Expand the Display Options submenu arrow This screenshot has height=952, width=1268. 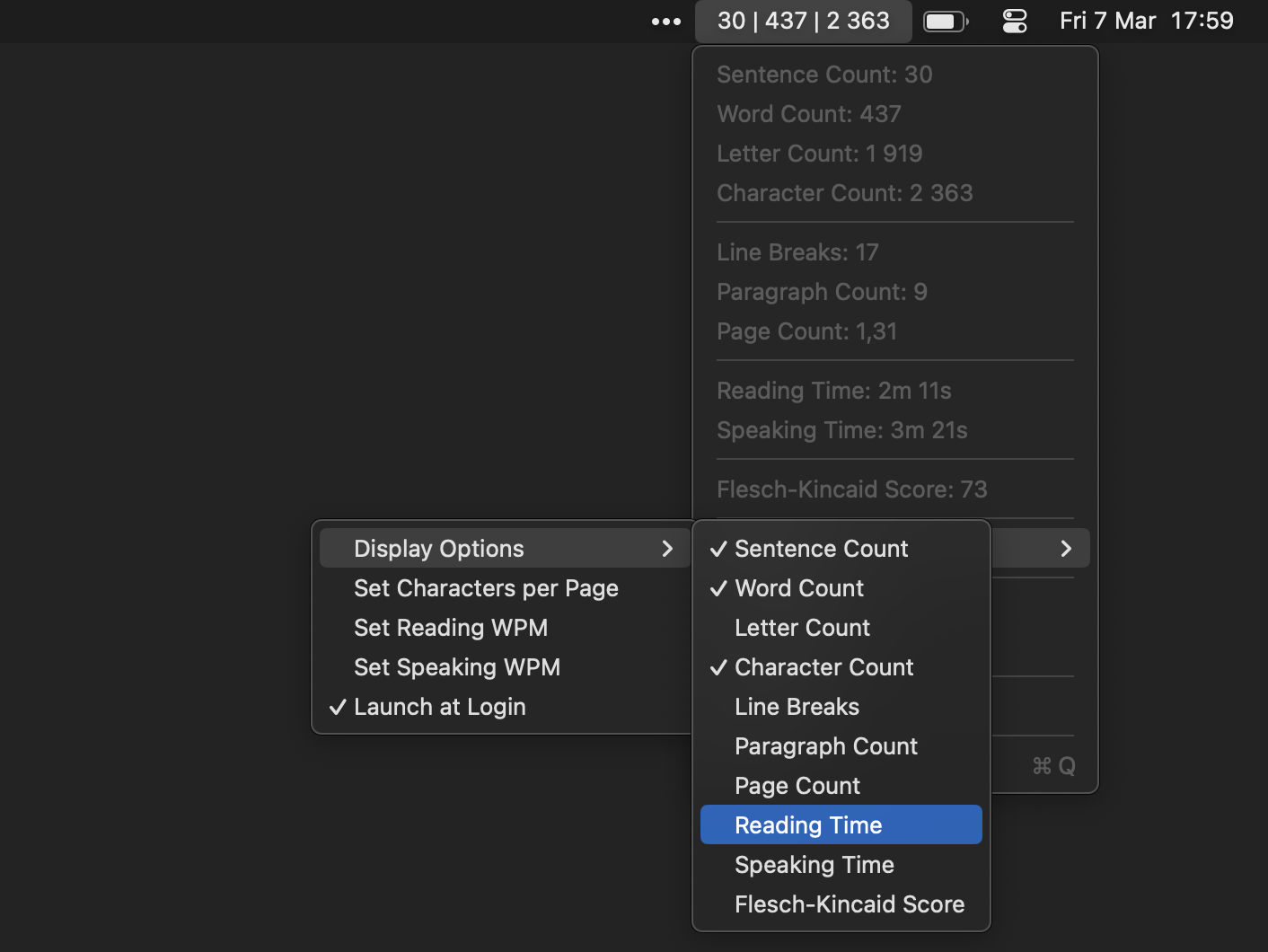point(667,549)
